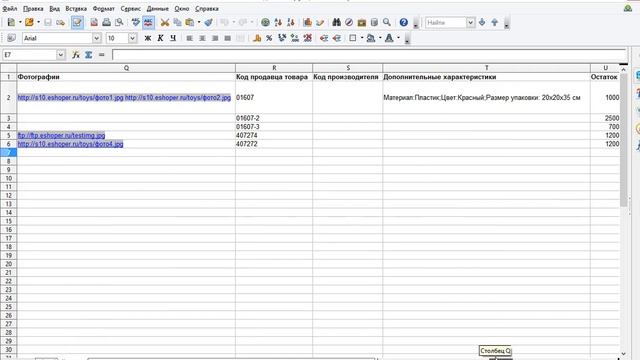This screenshot has width=640, height=360.
Task: Expand the Borders arrow dropdown
Action: [x=362, y=38]
